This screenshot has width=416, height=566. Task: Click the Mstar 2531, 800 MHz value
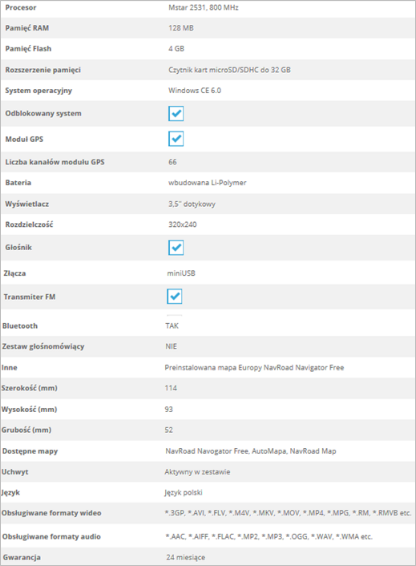(203, 8)
